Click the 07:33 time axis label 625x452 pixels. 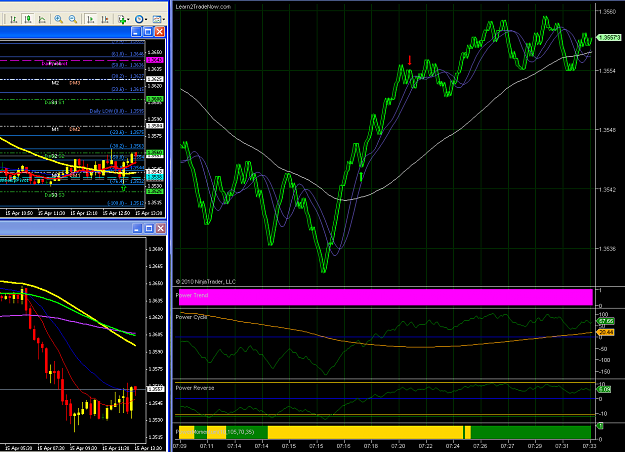590,446
